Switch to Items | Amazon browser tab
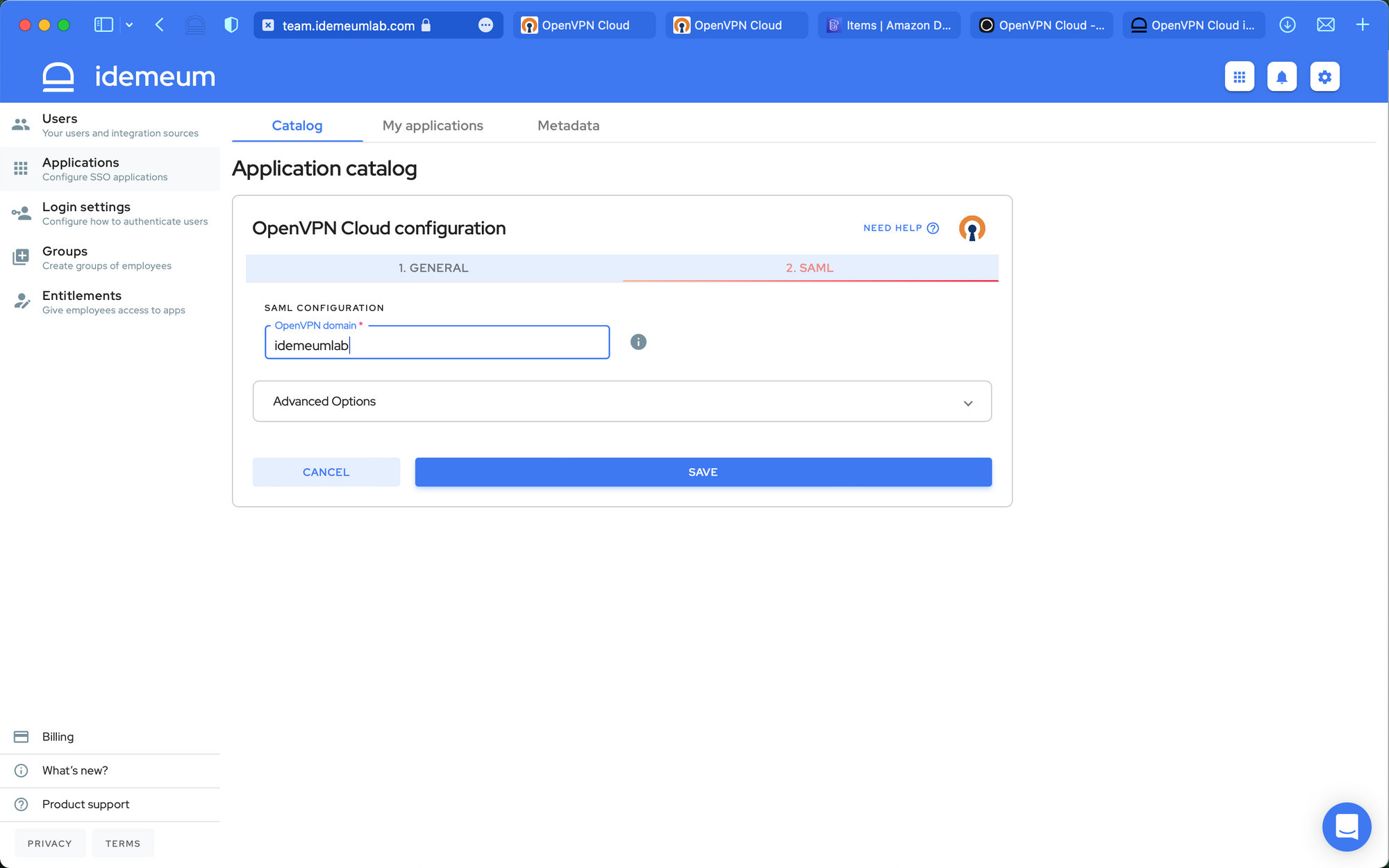This screenshot has width=1389, height=868. point(889,25)
